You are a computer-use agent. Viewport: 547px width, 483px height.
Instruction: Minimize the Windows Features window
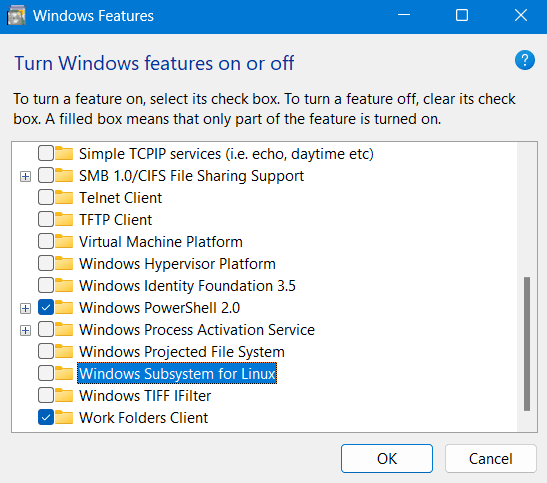(404, 15)
